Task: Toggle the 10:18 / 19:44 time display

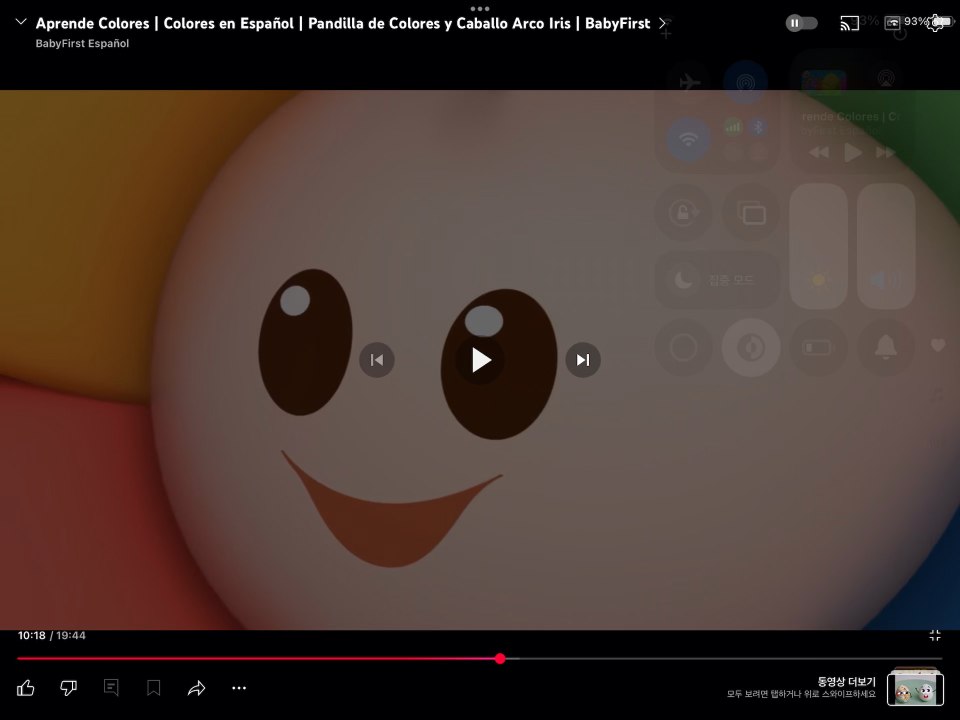Action: point(51,636)
